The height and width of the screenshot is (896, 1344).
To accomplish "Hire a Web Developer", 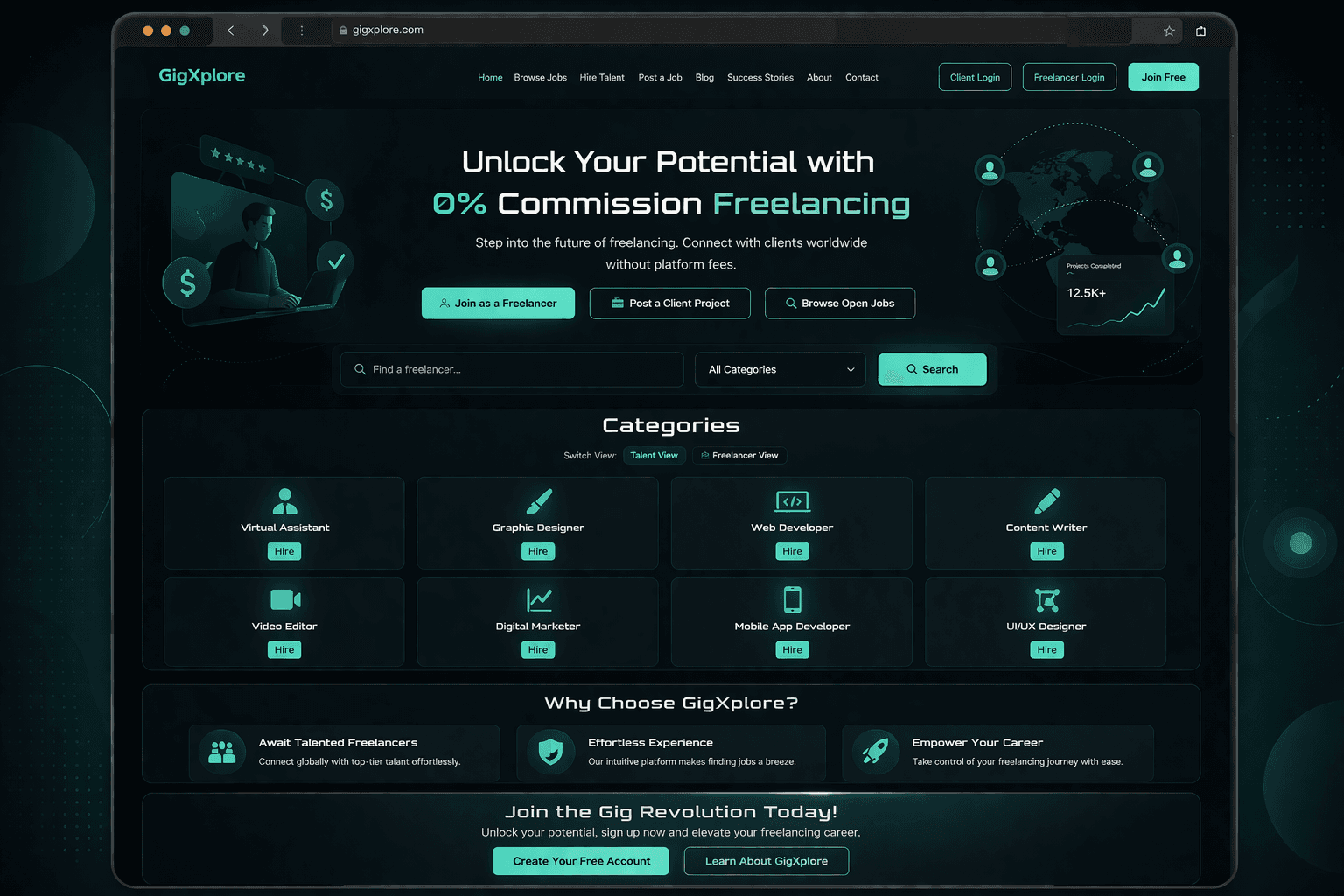I will pos(792,551).
